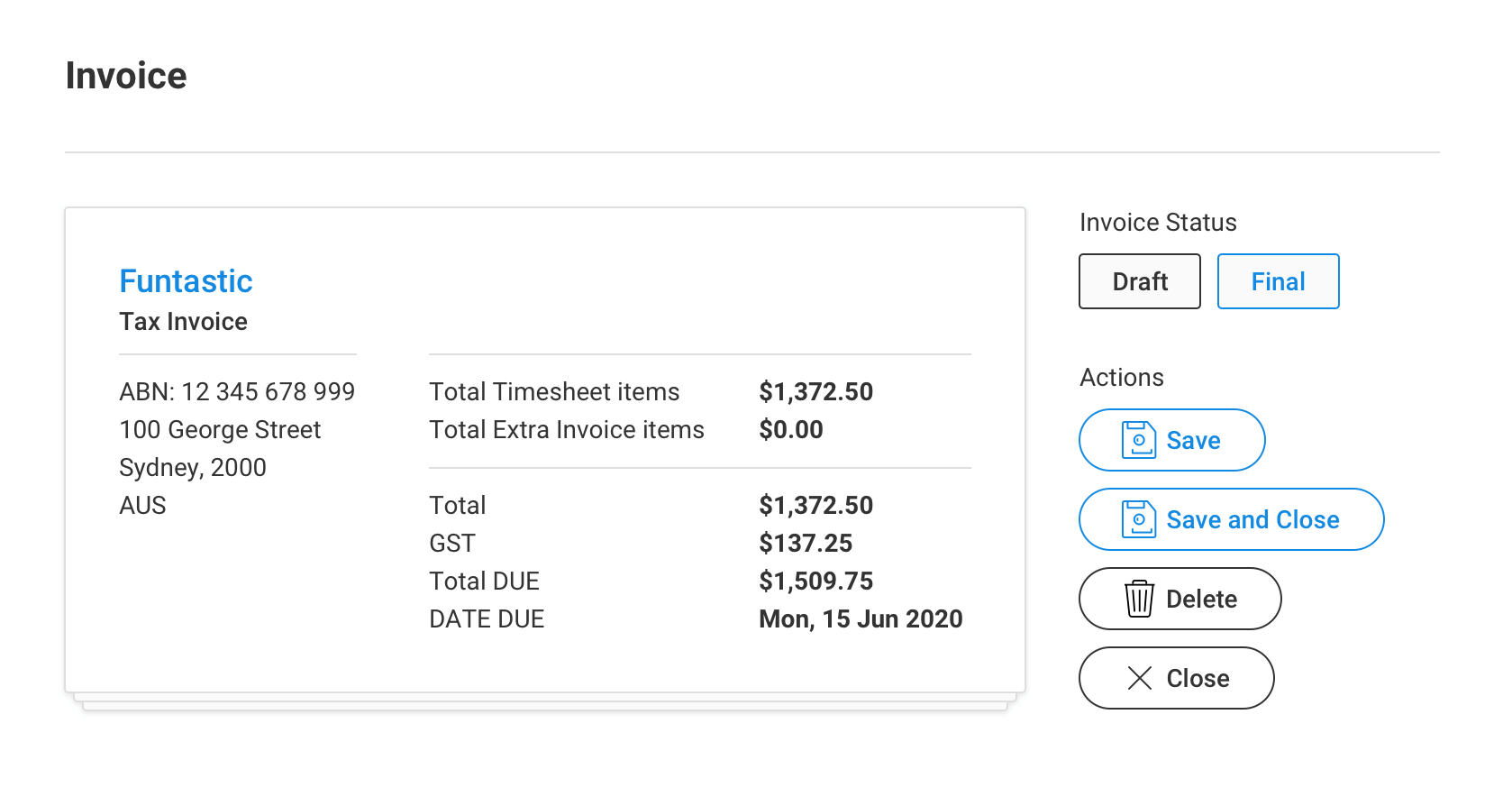Click the Total DUE amount $1,509.75
The image size is (1512, 806).
coord(815,581)
